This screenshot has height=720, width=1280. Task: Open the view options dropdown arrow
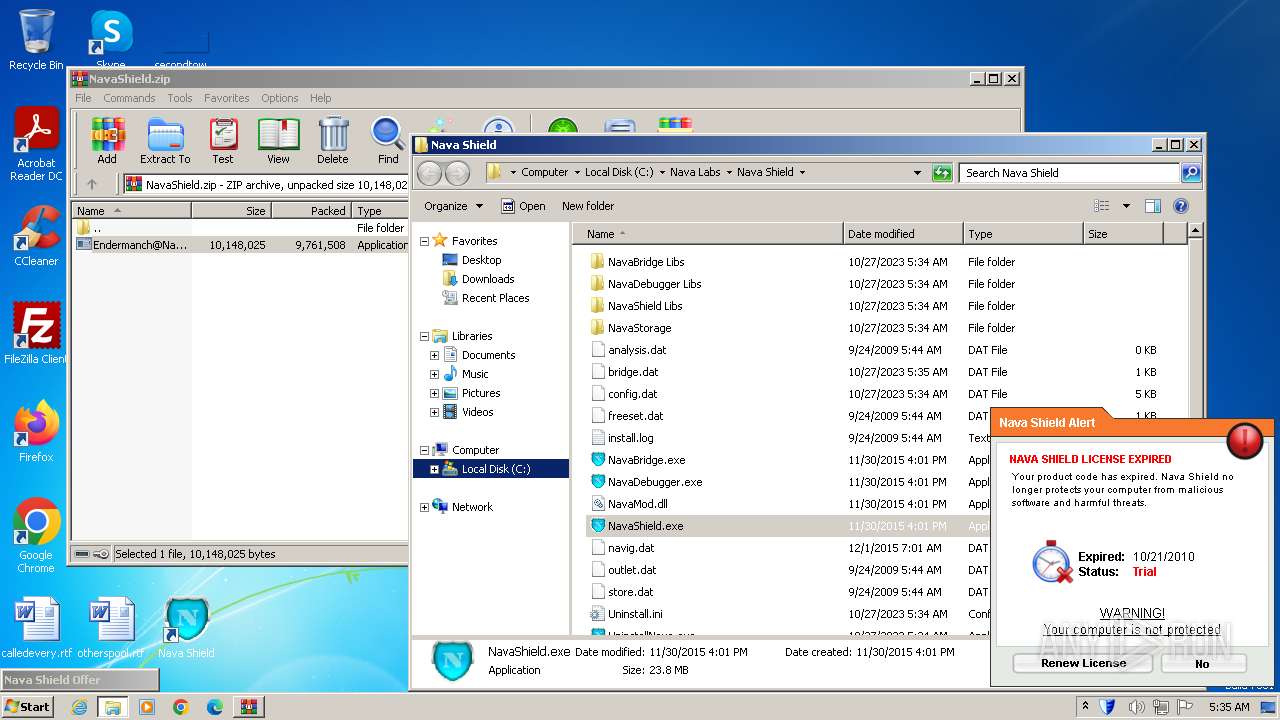(x=1126, y=206)
